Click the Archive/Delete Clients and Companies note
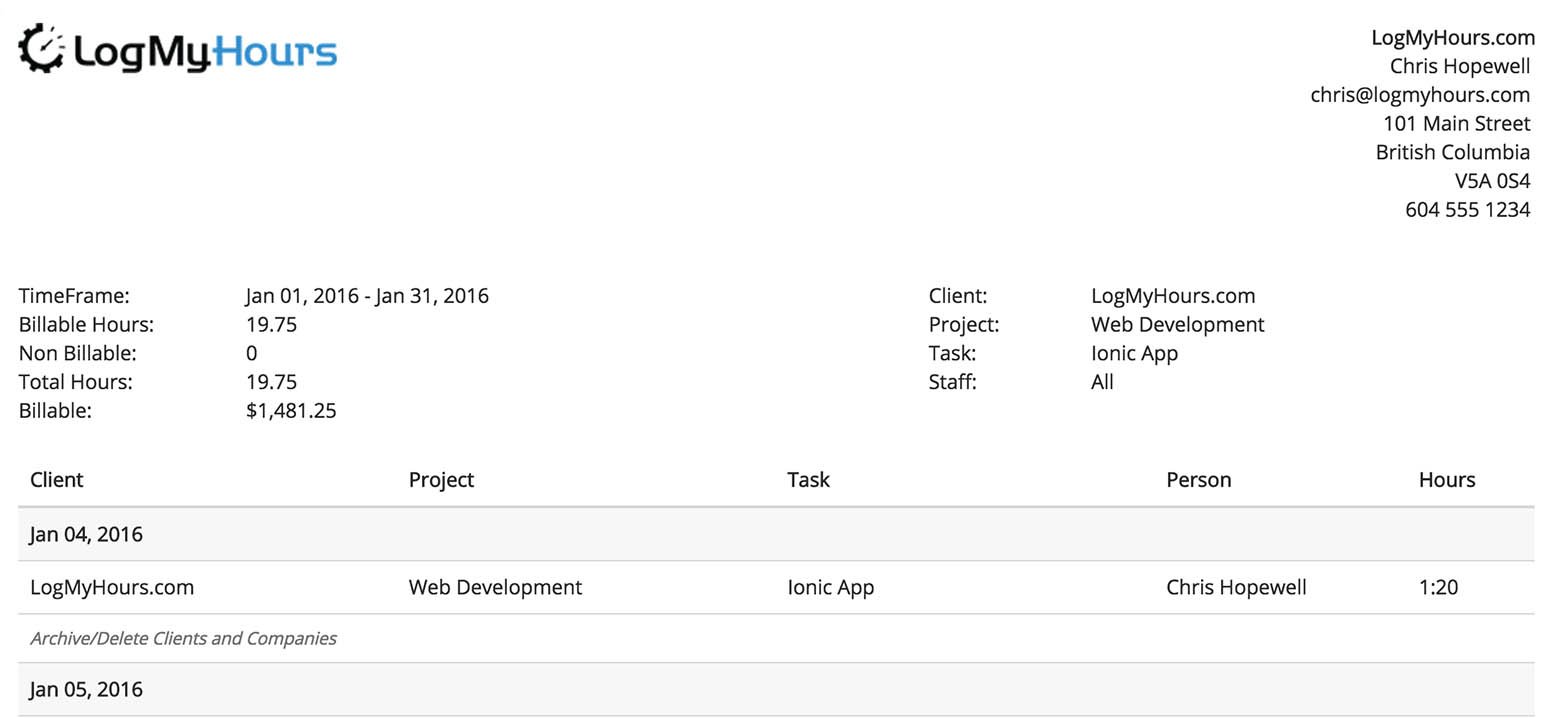This screenshot has height=718, width=1557. point(183,639)
